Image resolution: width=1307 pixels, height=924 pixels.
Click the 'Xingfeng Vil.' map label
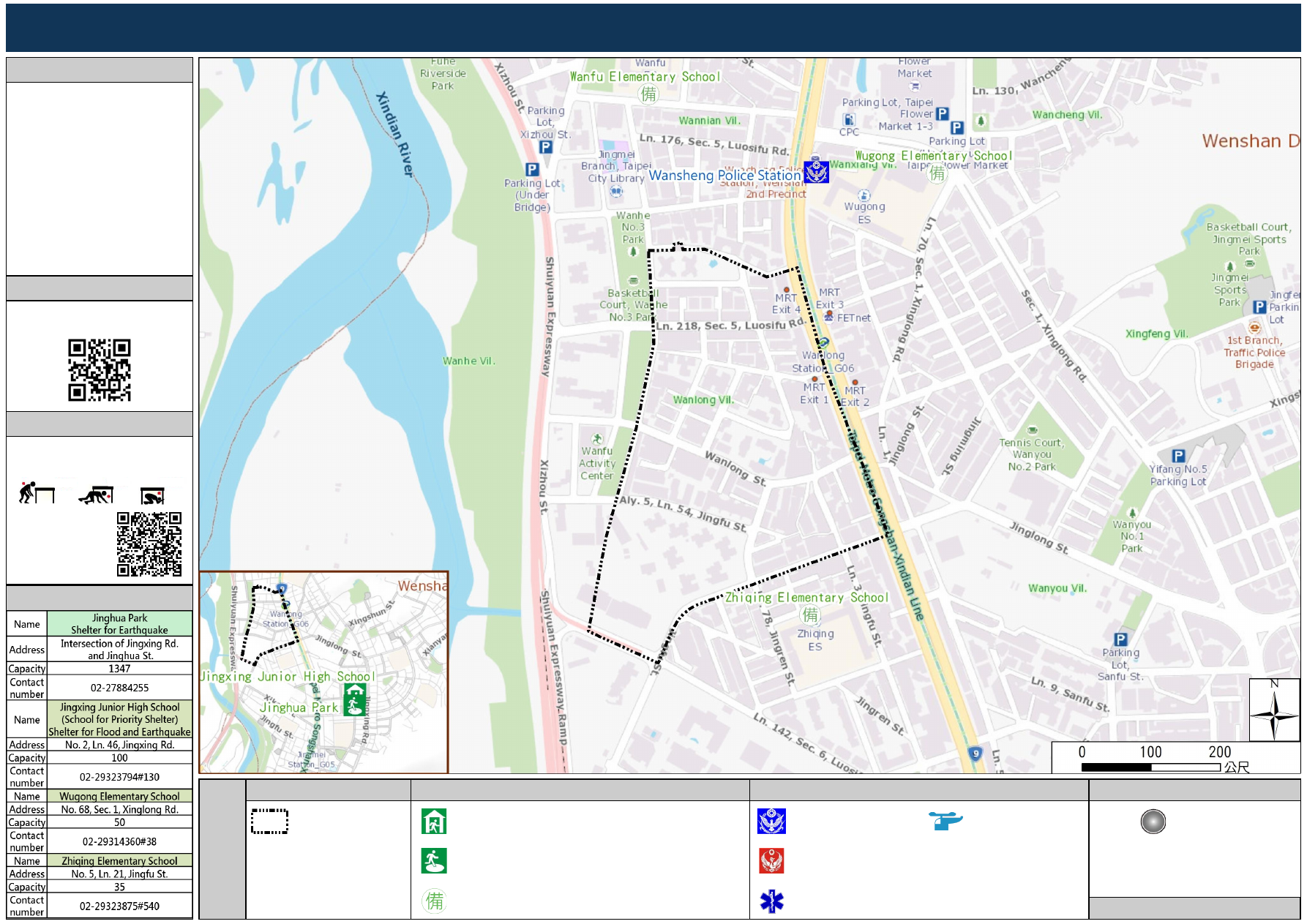pos(1156,334)
